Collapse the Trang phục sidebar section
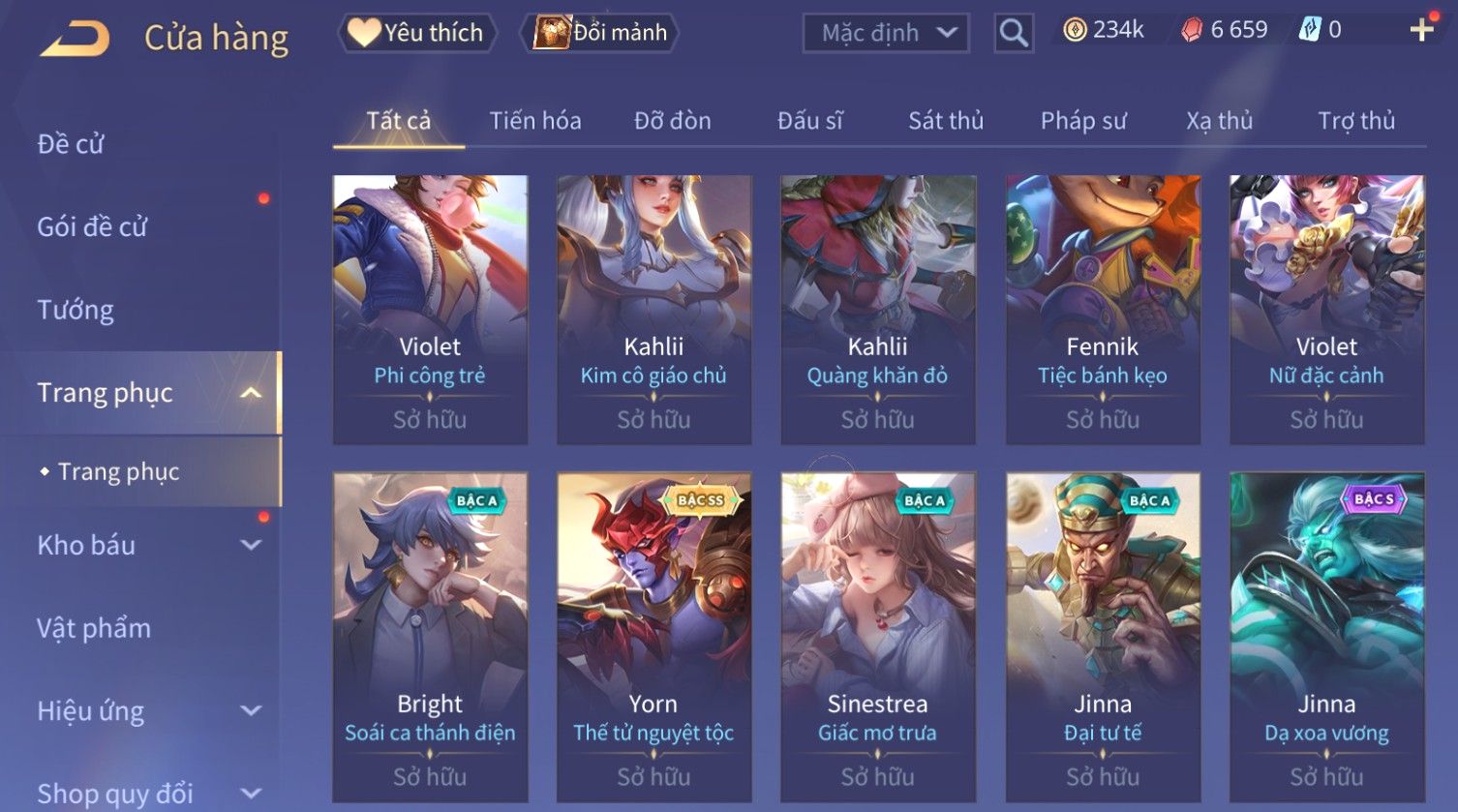This screenshot has height=812, width=1458. click(x=251, y=393)
